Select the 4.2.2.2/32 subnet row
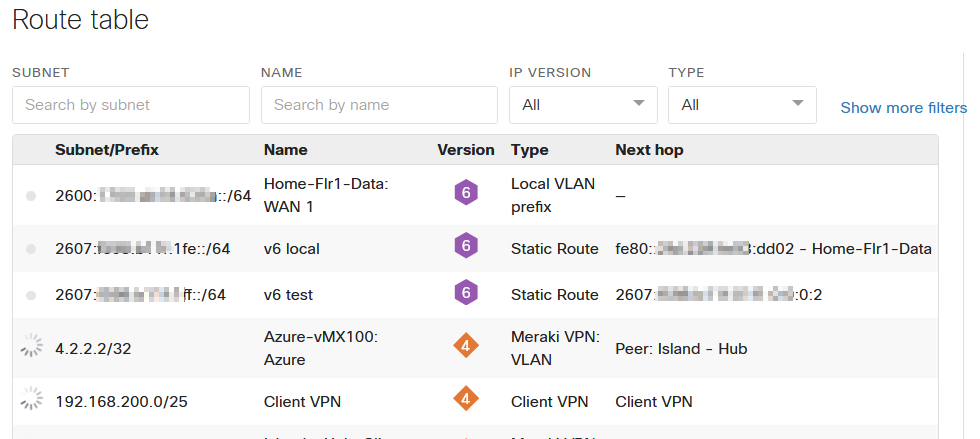980x439 pixels. point(92,348)
